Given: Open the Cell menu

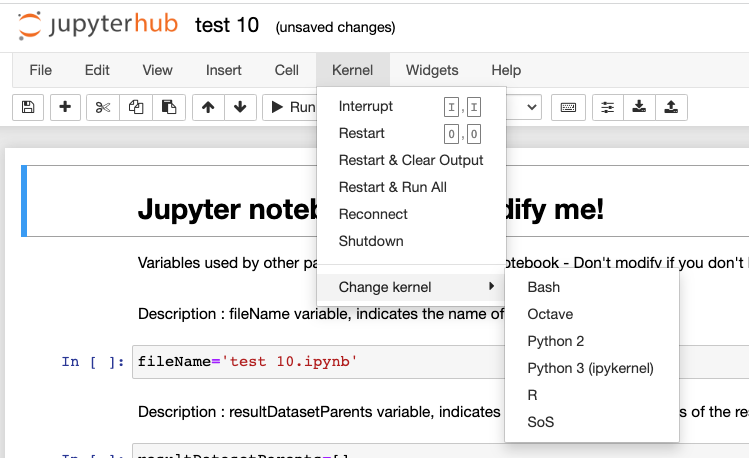Looking at the screenshot, I should 287,70.
